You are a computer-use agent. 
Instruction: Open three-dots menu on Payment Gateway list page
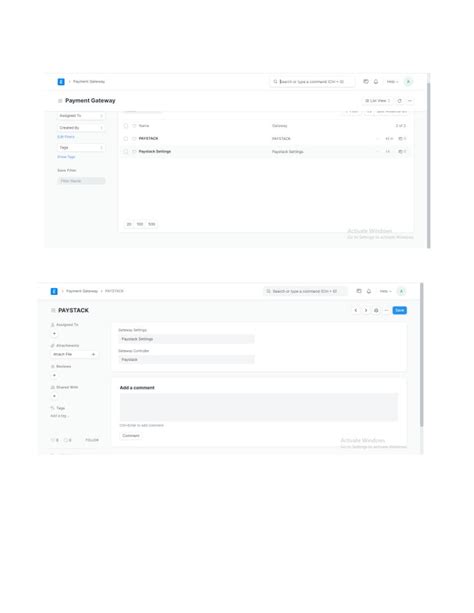(x=410, y=101)
